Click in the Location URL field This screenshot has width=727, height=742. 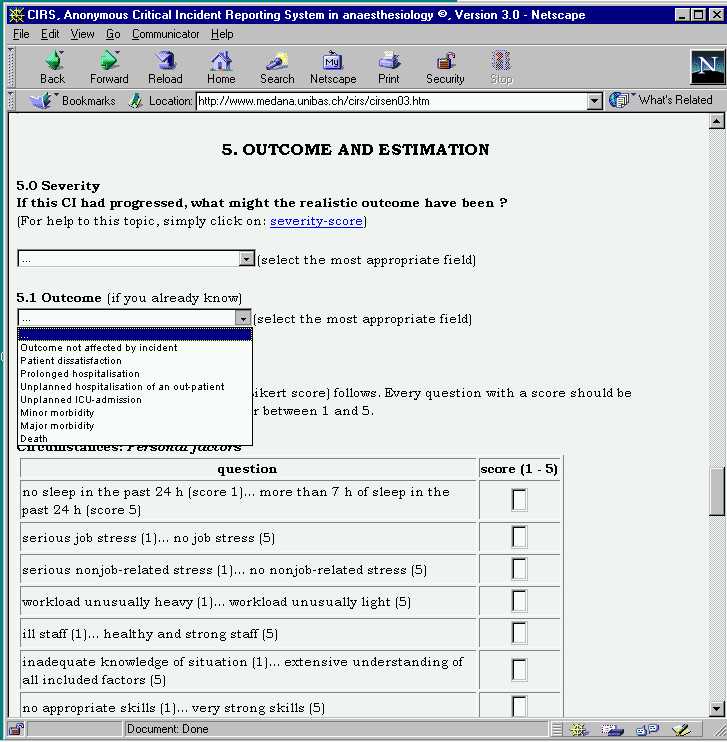[x=391, y=101]
